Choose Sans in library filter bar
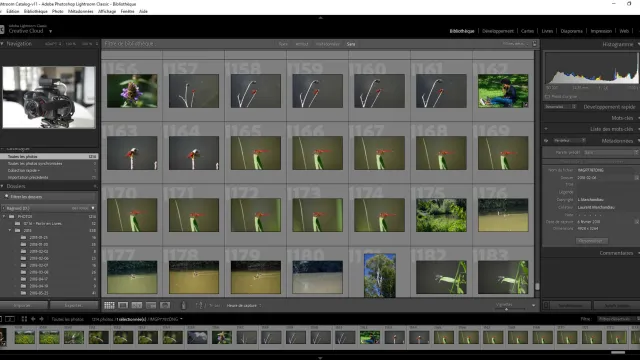Image resolution: width=640 pixels, height=360 pixels. click(351, 44)
